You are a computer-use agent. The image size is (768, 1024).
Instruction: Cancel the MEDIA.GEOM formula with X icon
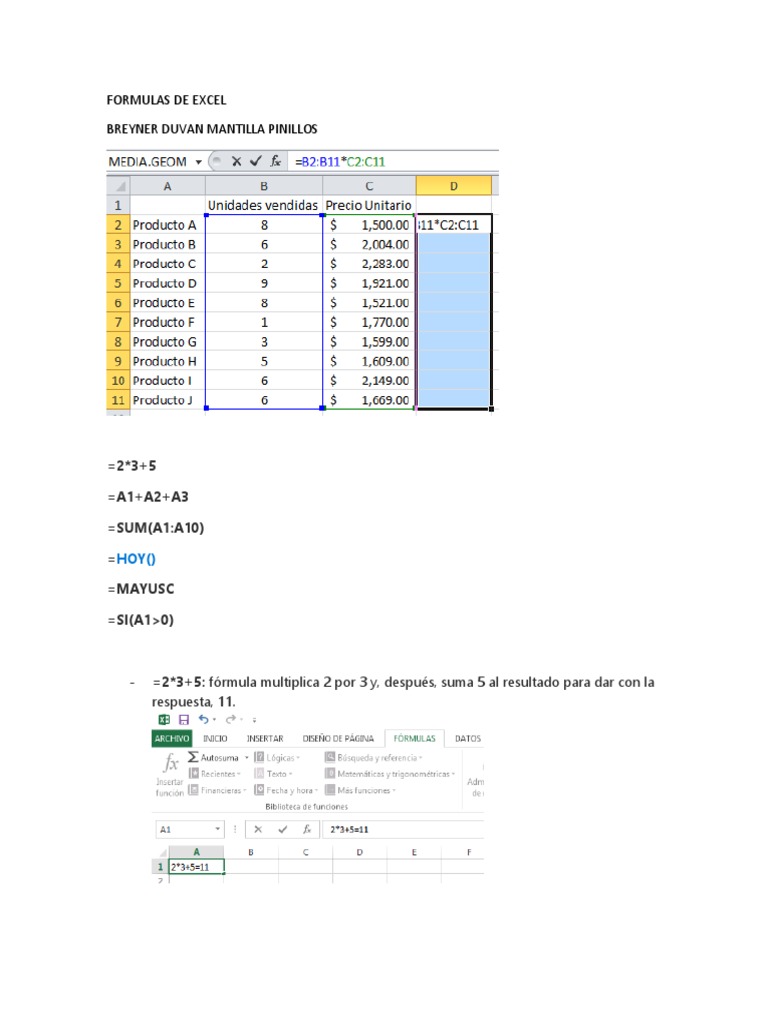click(236, 161)
